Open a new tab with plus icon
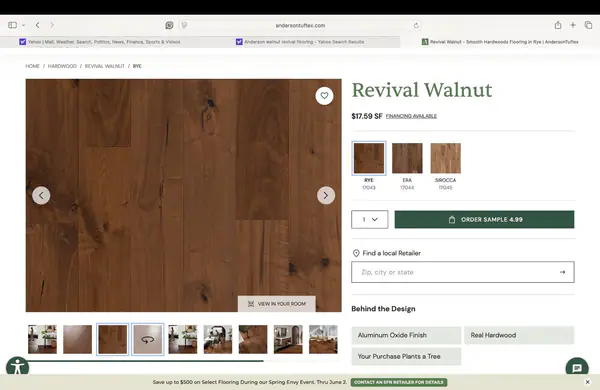Viewport: 600px width, 390px height. (573, 25)
